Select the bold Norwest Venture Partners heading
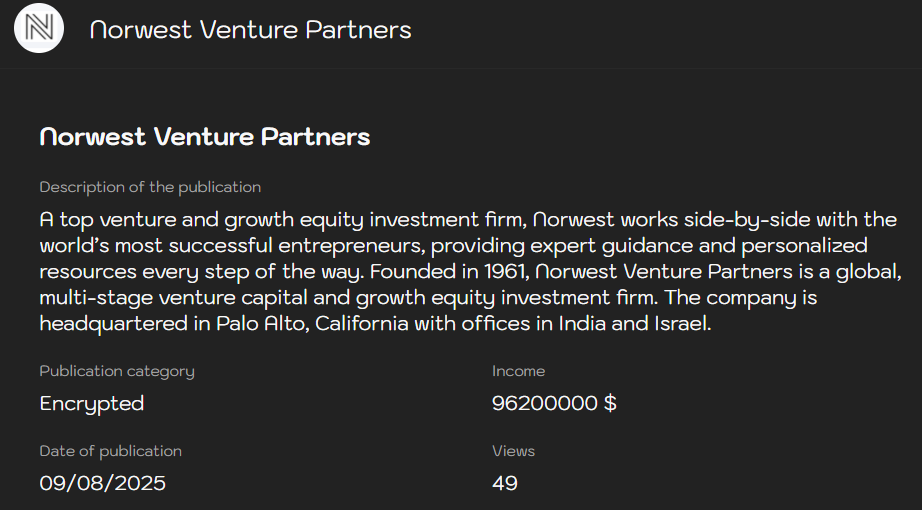 point(204,137)
